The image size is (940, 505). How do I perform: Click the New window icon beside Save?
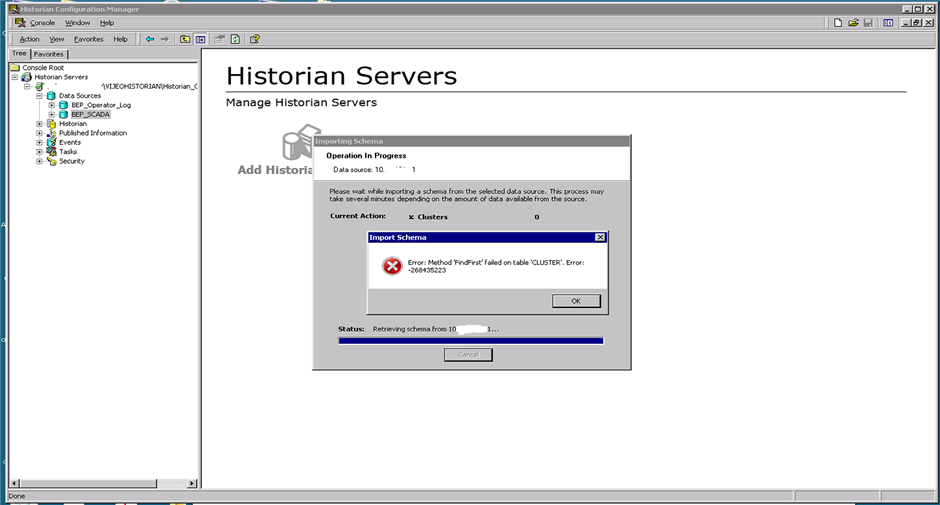click(x=888, y=23)
